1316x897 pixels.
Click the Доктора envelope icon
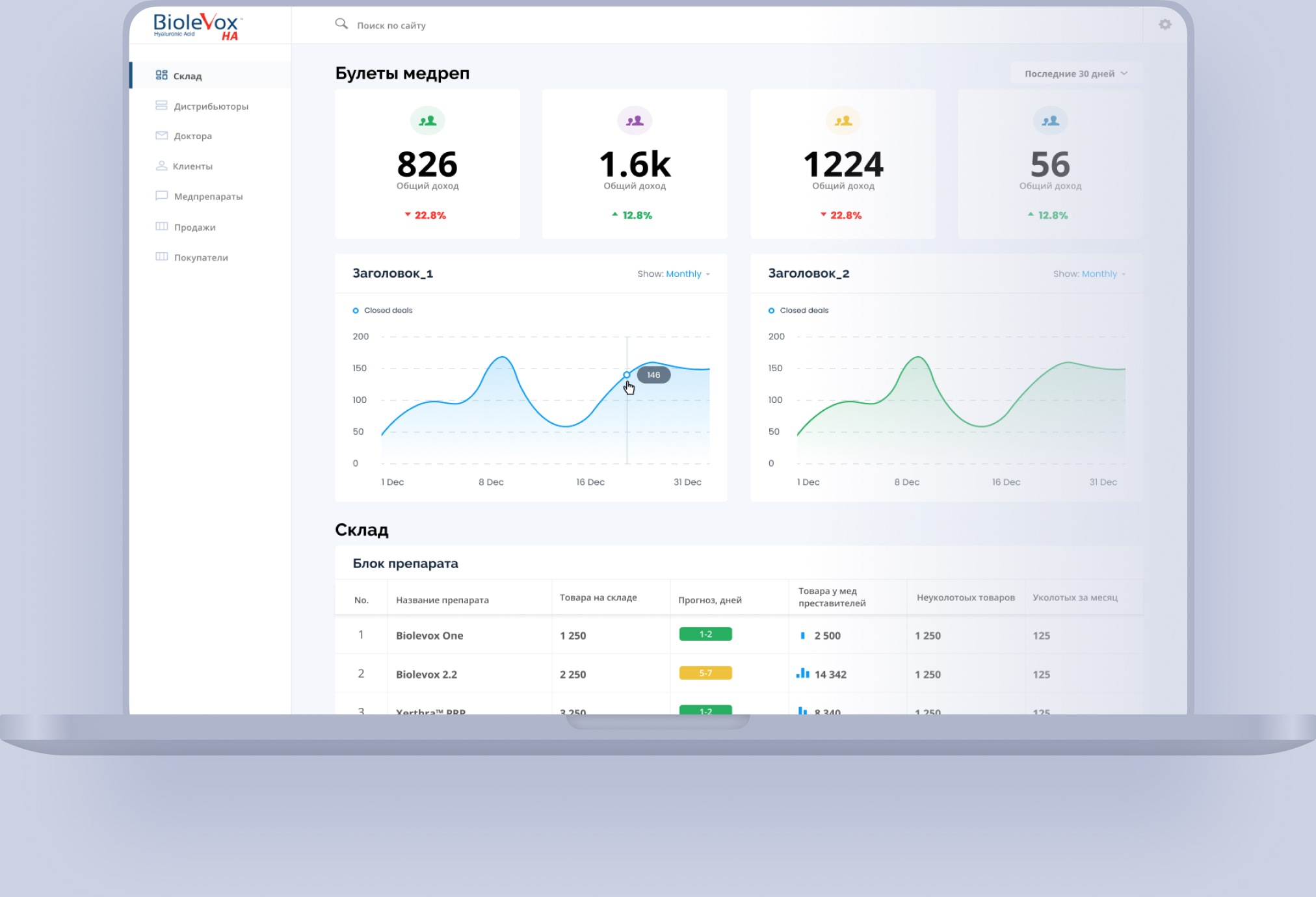[x=161, y=135]
